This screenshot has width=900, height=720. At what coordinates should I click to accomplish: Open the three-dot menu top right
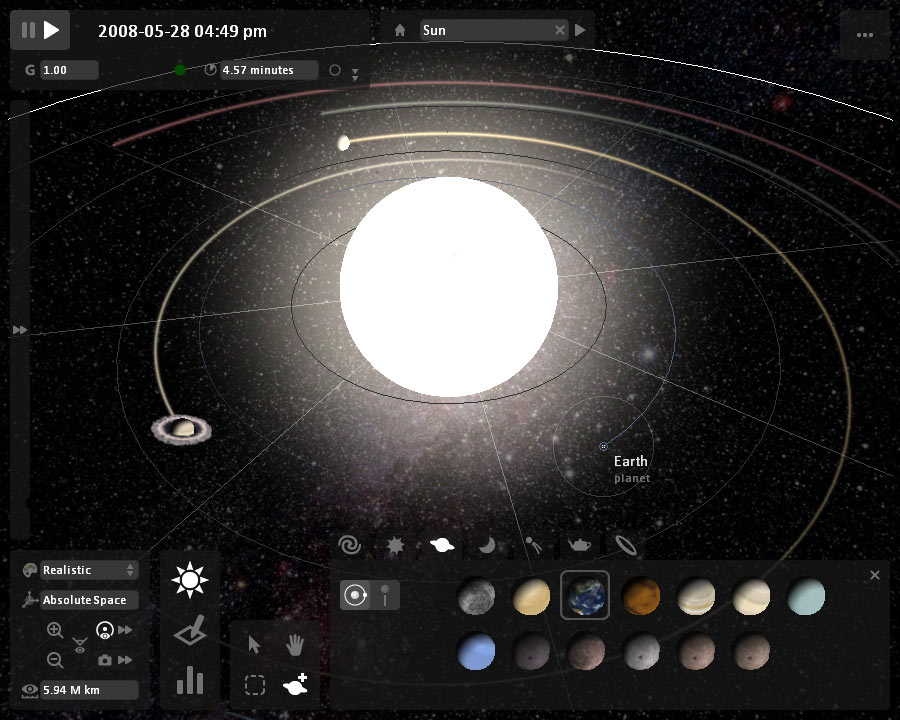point(864,35)
